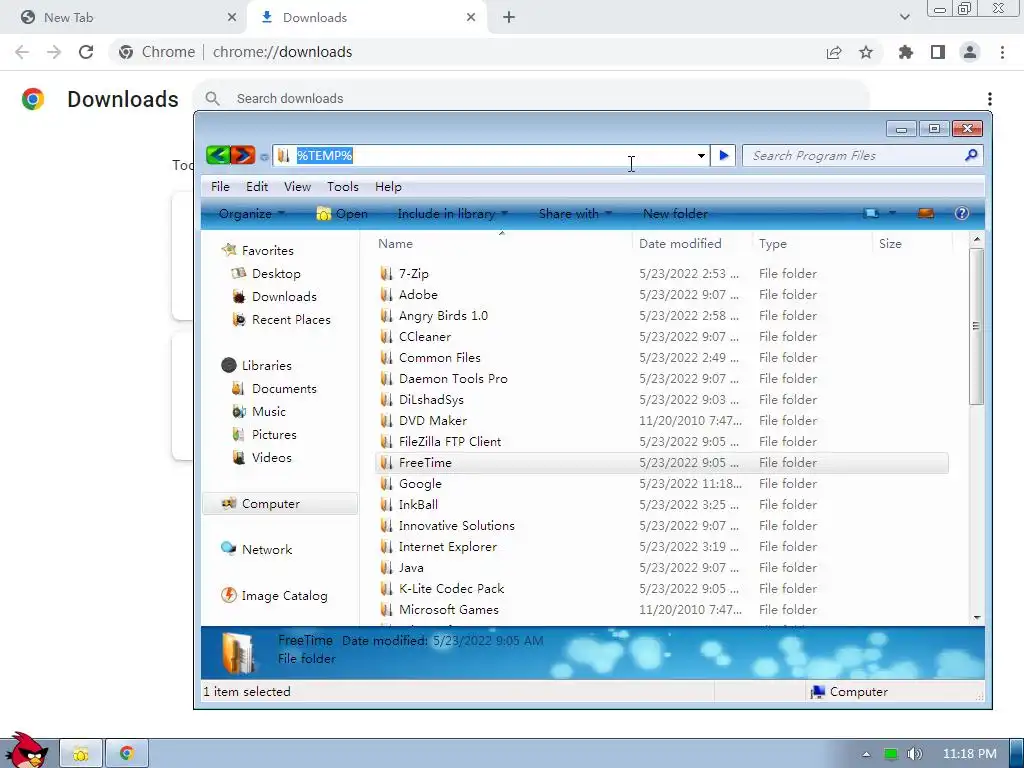Sort by the Type column header

click(811, 244)
